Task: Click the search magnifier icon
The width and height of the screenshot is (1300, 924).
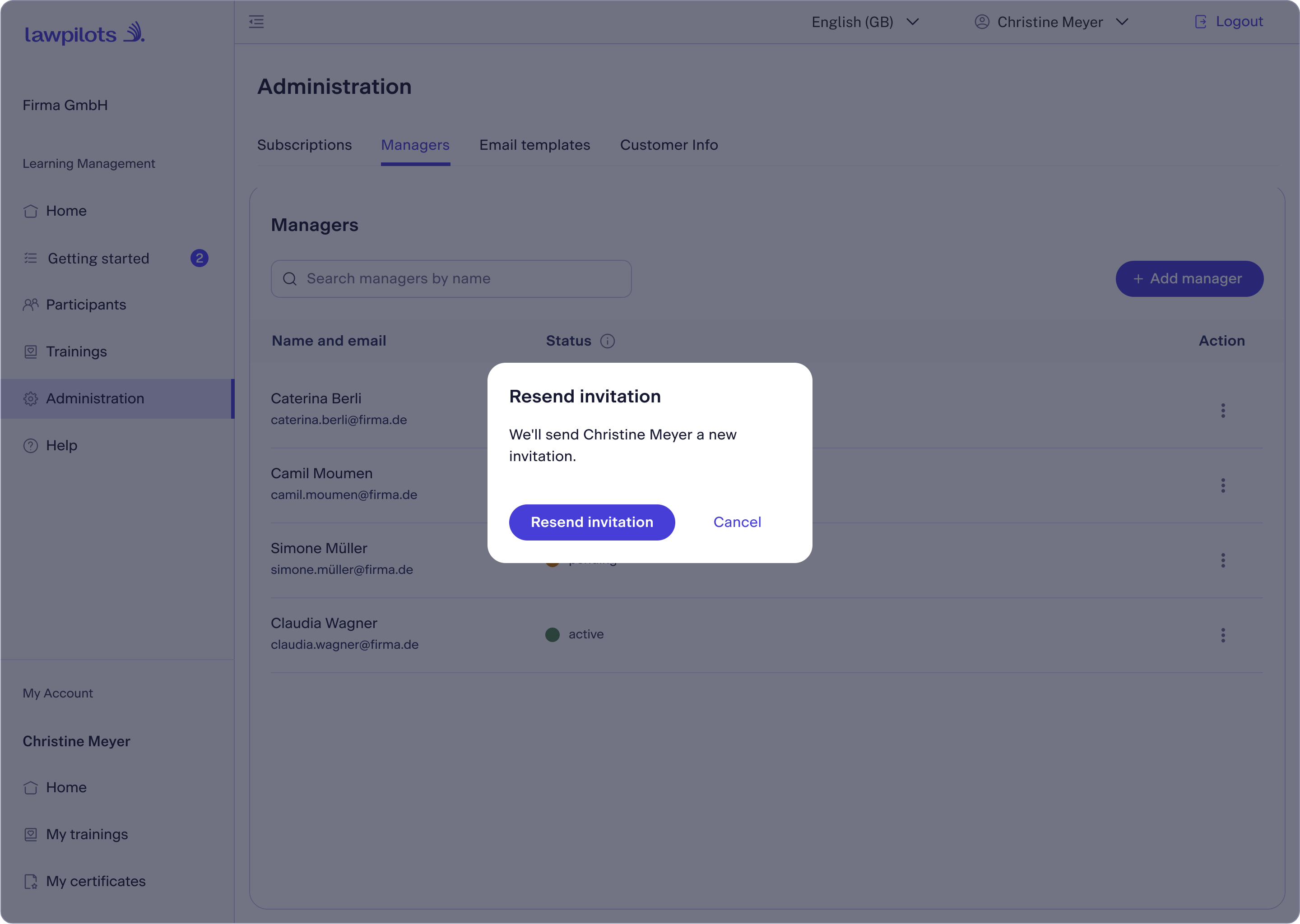Action: coord(290,279)
